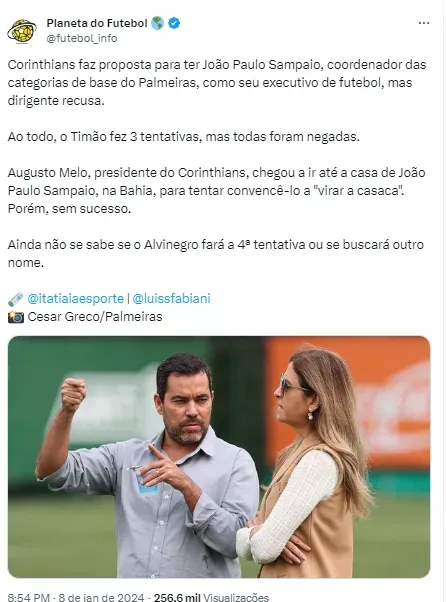Click the blue verified checkmark badge
Screen dimensions: 446x602
coord(174,23)
